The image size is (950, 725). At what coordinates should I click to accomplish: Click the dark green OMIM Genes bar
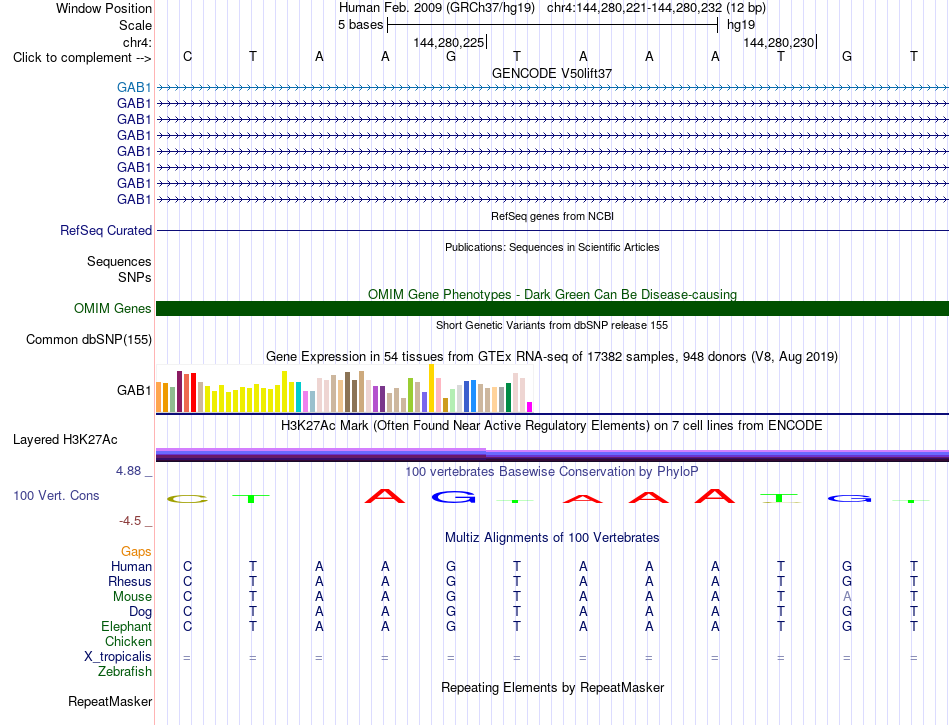(552, 308)
